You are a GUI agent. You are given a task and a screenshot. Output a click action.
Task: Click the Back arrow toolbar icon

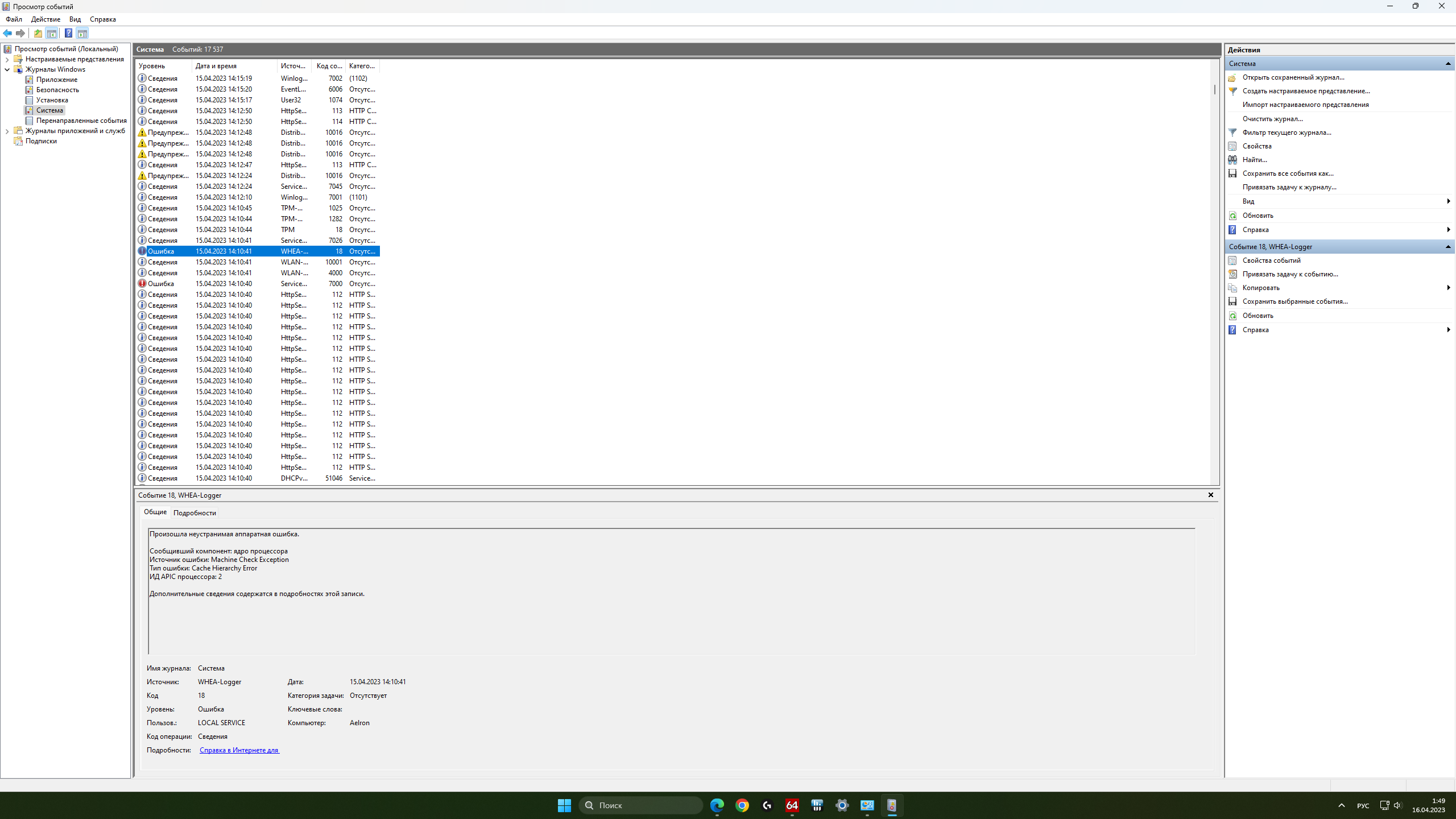coord(7,33)
